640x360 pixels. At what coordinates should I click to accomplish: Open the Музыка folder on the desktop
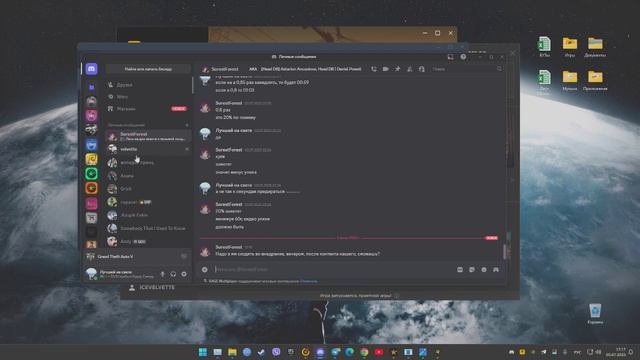[570, 80]
